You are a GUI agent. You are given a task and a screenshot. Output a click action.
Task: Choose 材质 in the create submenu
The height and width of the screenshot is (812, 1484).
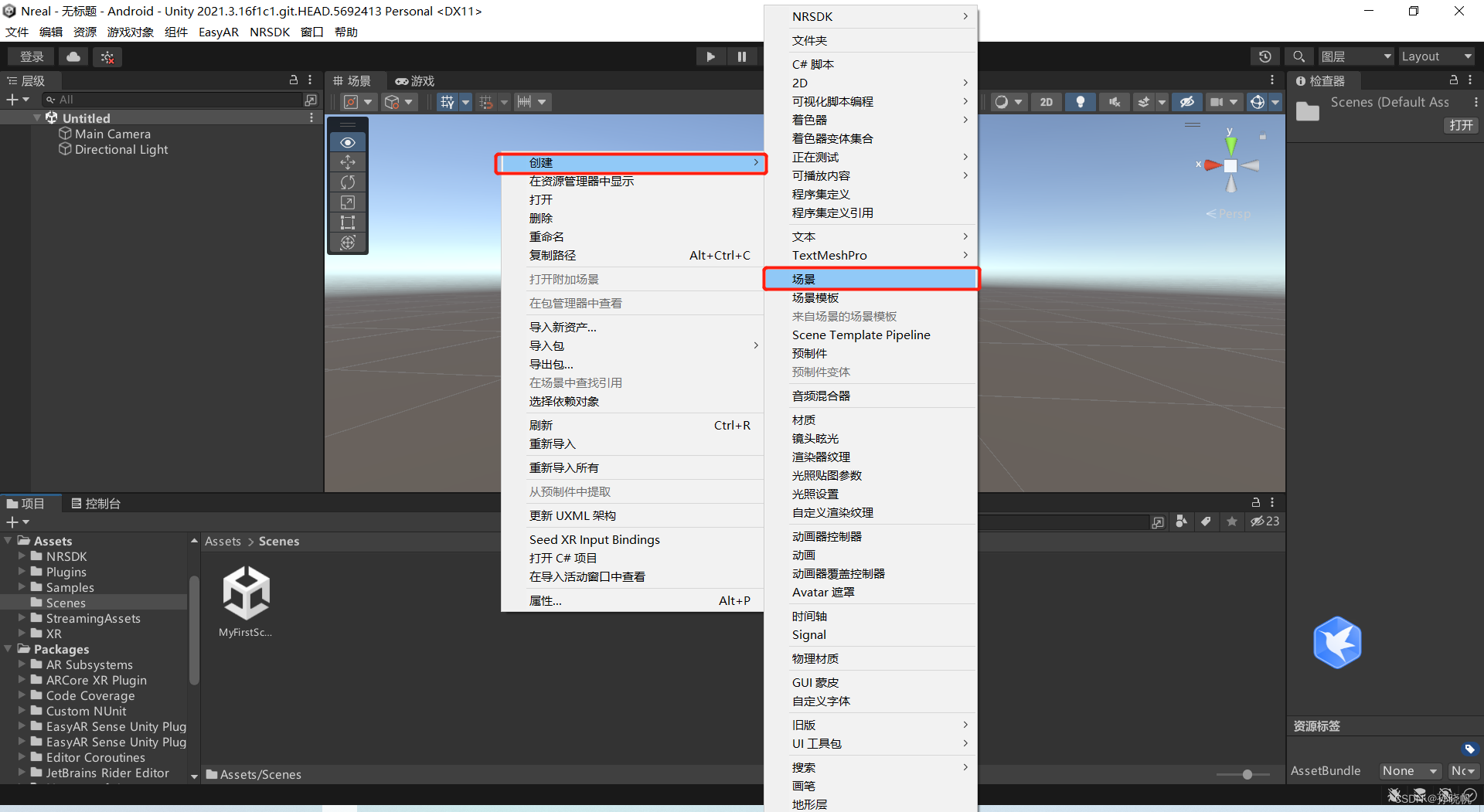871,420
